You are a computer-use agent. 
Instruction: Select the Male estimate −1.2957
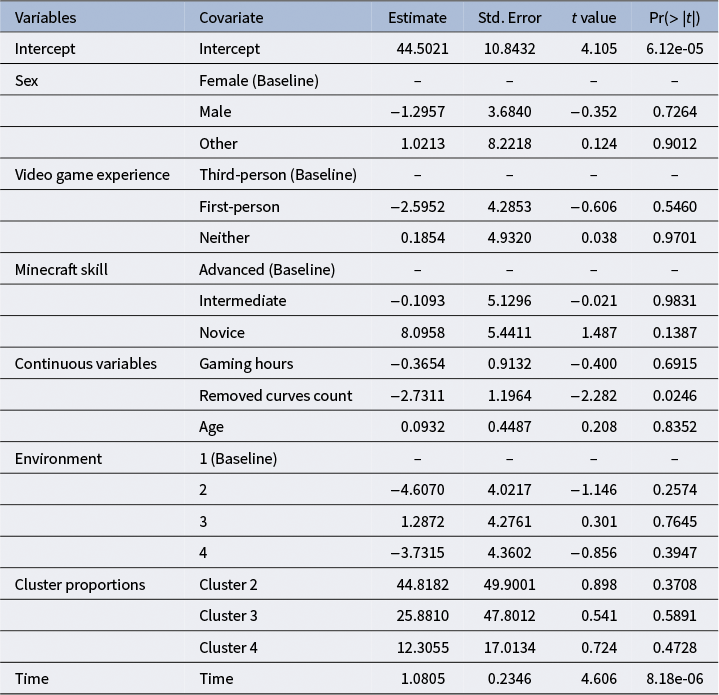(418, 112)
